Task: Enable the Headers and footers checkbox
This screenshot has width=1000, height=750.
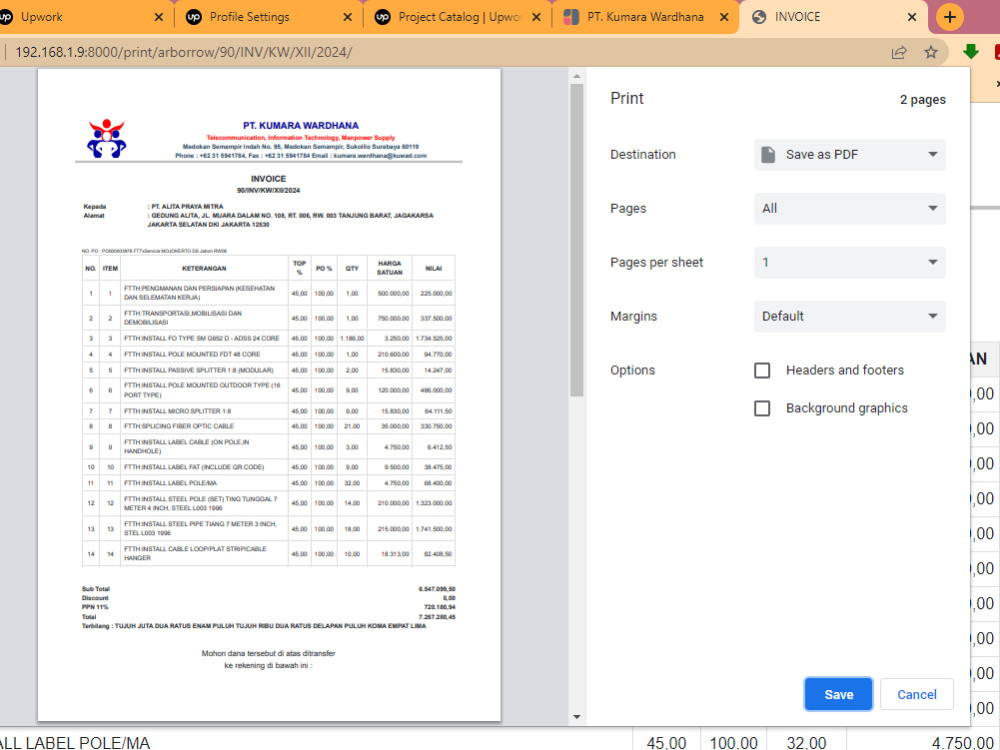Action: (762, 371)
